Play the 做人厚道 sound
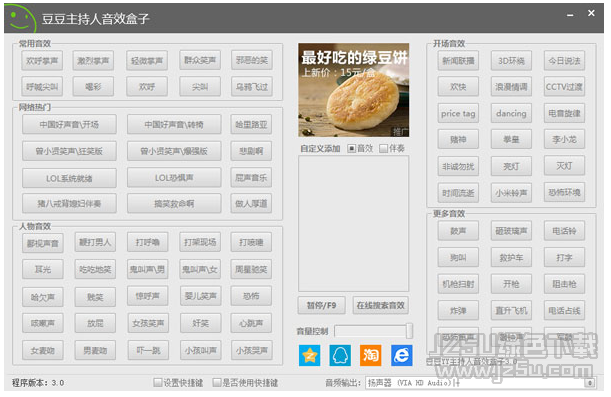The width and height of the screenshot is (611, 397). pos(251,203)
